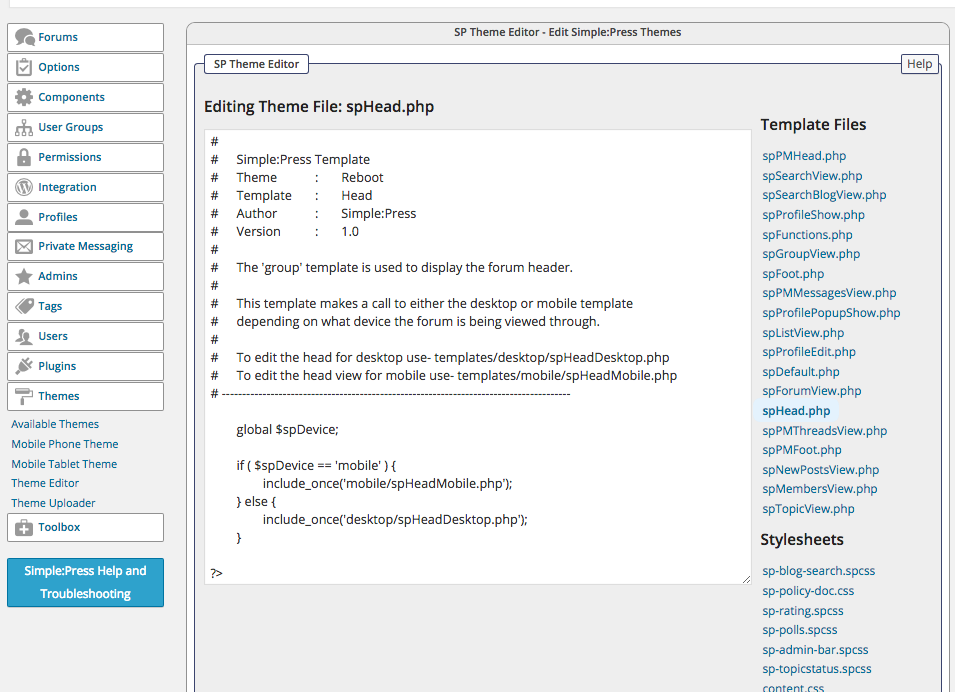Open spPMFoot.php template file

802,450
